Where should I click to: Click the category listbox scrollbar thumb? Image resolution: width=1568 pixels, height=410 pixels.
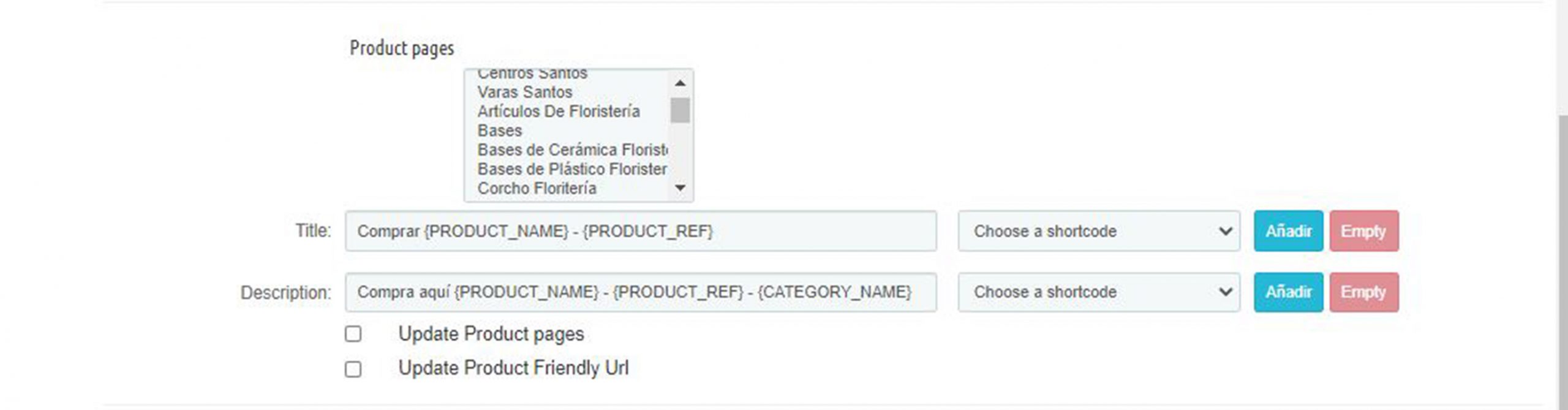tap(680, 111)
